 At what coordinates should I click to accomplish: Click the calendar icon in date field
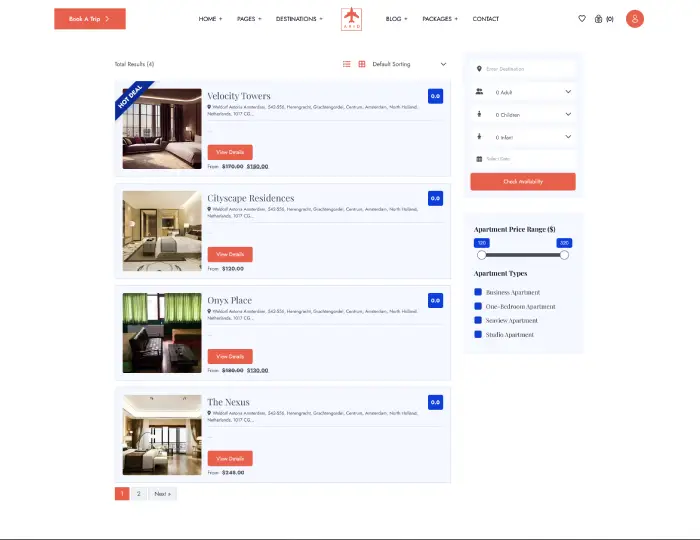[479, 159]
